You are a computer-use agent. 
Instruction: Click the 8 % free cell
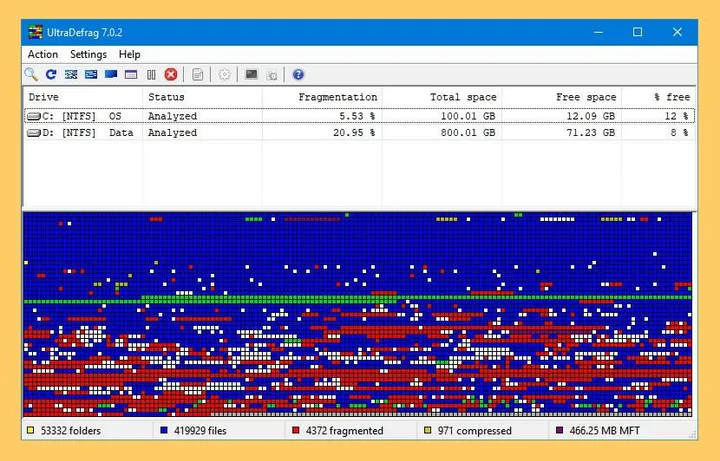pyautogui.click(x=680, y=133)
